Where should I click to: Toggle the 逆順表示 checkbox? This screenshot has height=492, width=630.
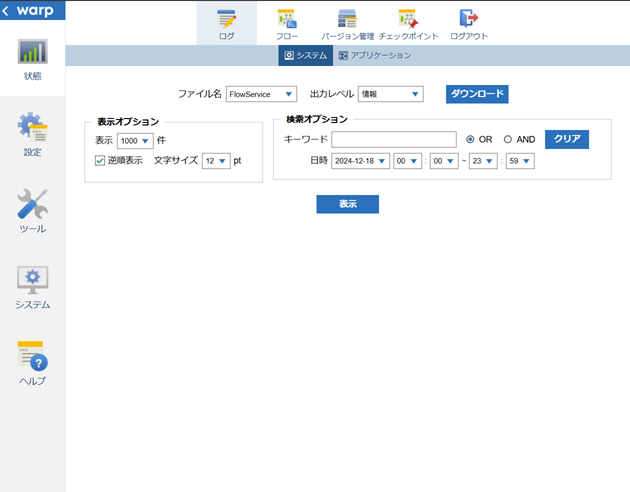click(100, 161)
